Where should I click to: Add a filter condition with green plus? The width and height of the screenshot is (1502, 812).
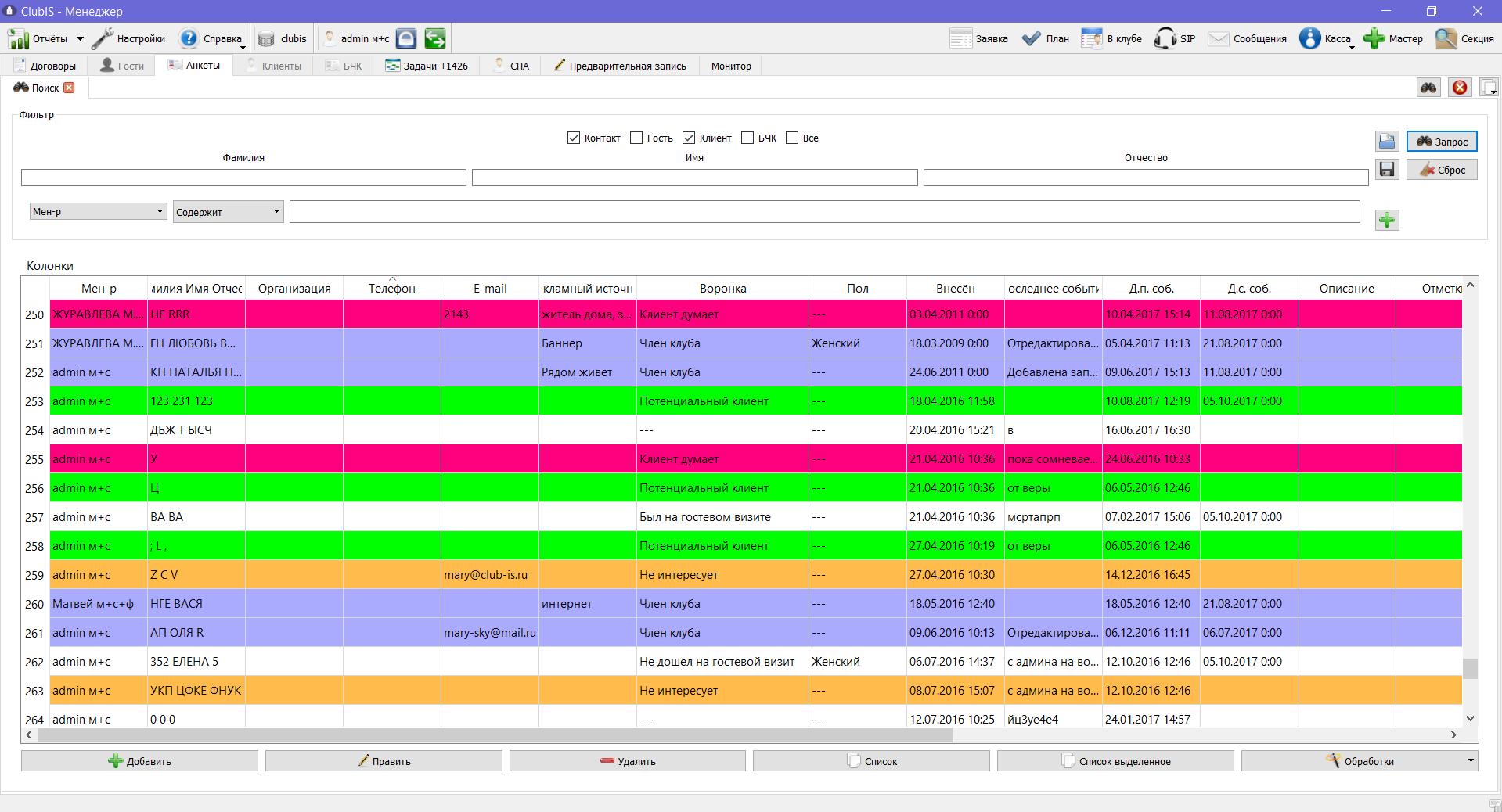(1387, 220)
